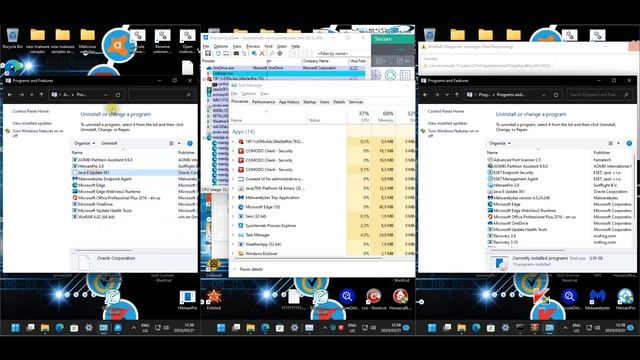640x360 pixels.
Task: Open the Help menu in Process Explorer
Action: coord(296,47)
